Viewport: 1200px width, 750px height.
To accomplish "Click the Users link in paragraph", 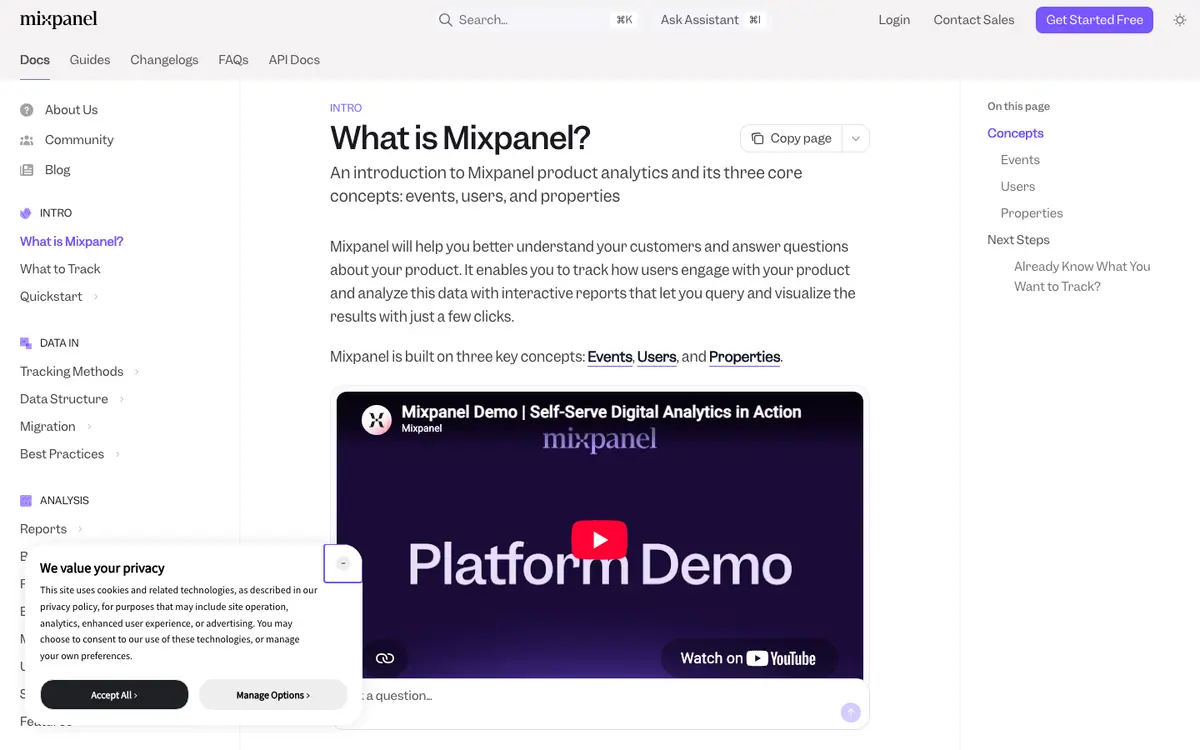I will click(657, 357).
